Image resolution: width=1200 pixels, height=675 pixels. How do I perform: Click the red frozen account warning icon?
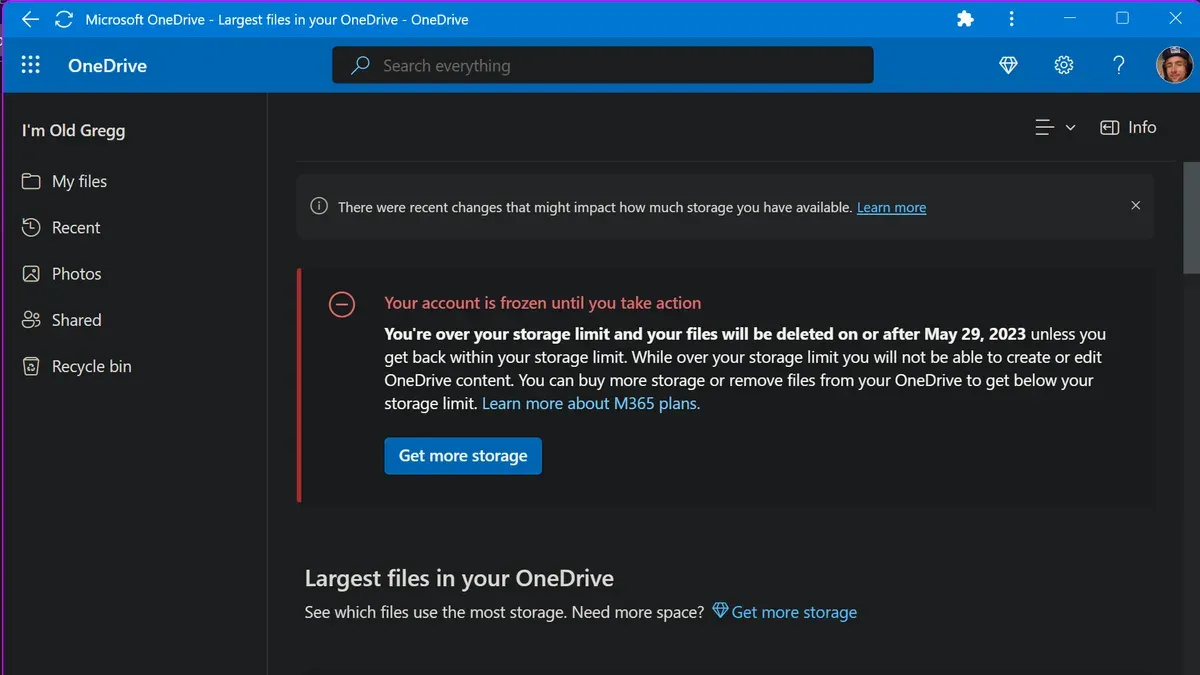coord(342,304)
